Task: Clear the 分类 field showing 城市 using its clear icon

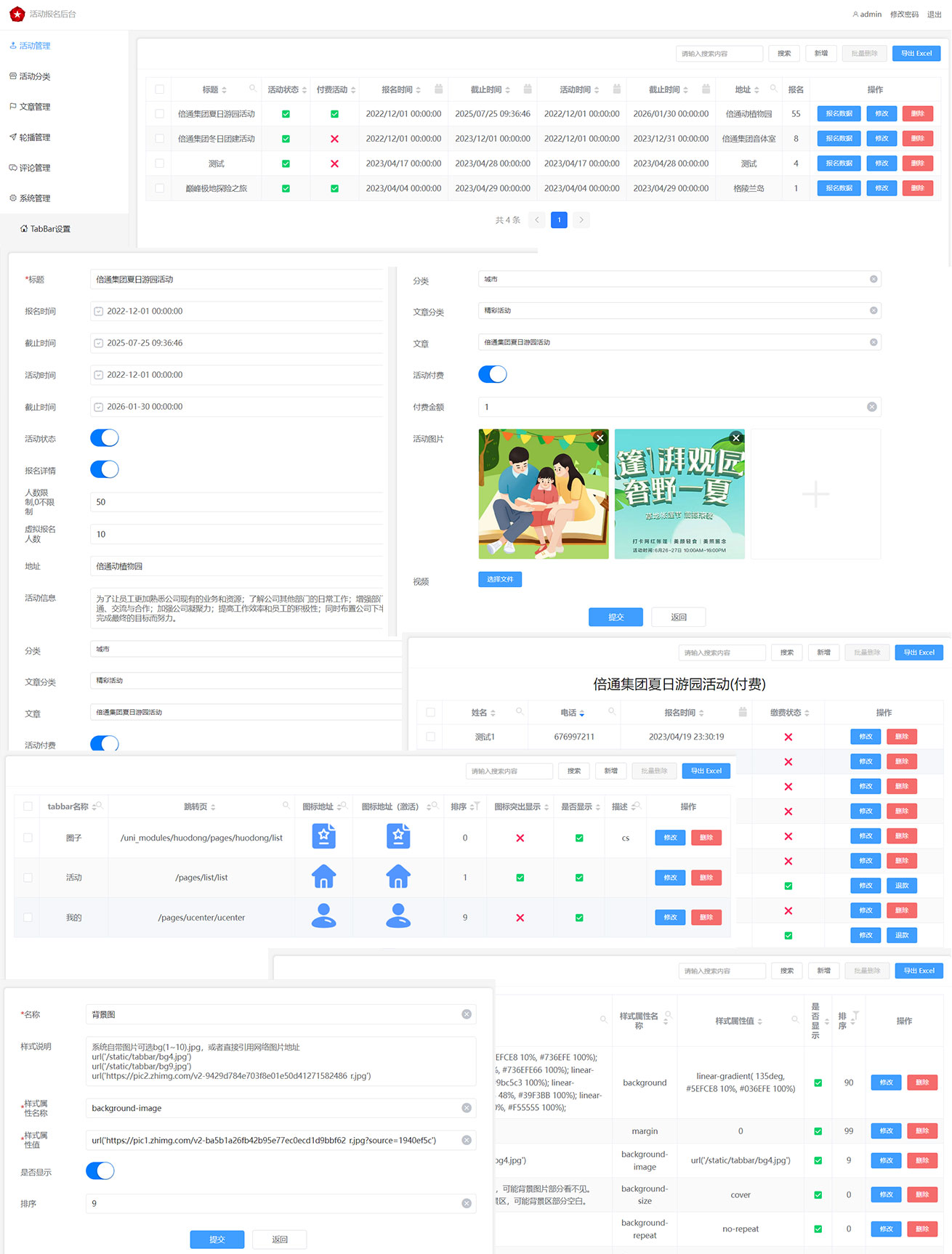Action: point(874,279)
